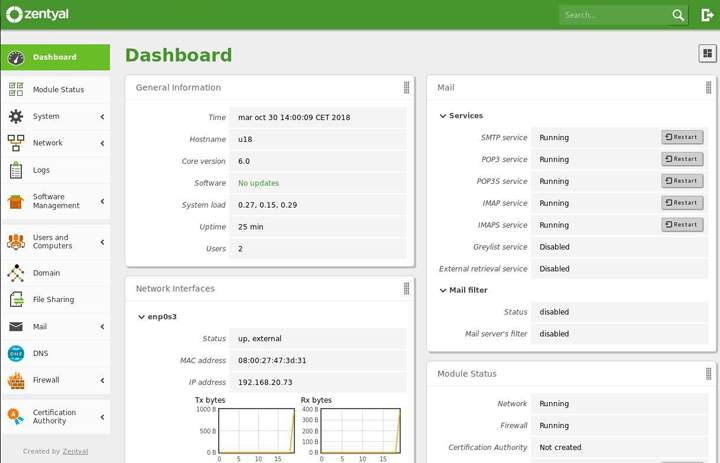The width and height of the screenshot is (720, 463).
Task: Open the dashboard widget configuration icon
Action: tap(708, 53)
